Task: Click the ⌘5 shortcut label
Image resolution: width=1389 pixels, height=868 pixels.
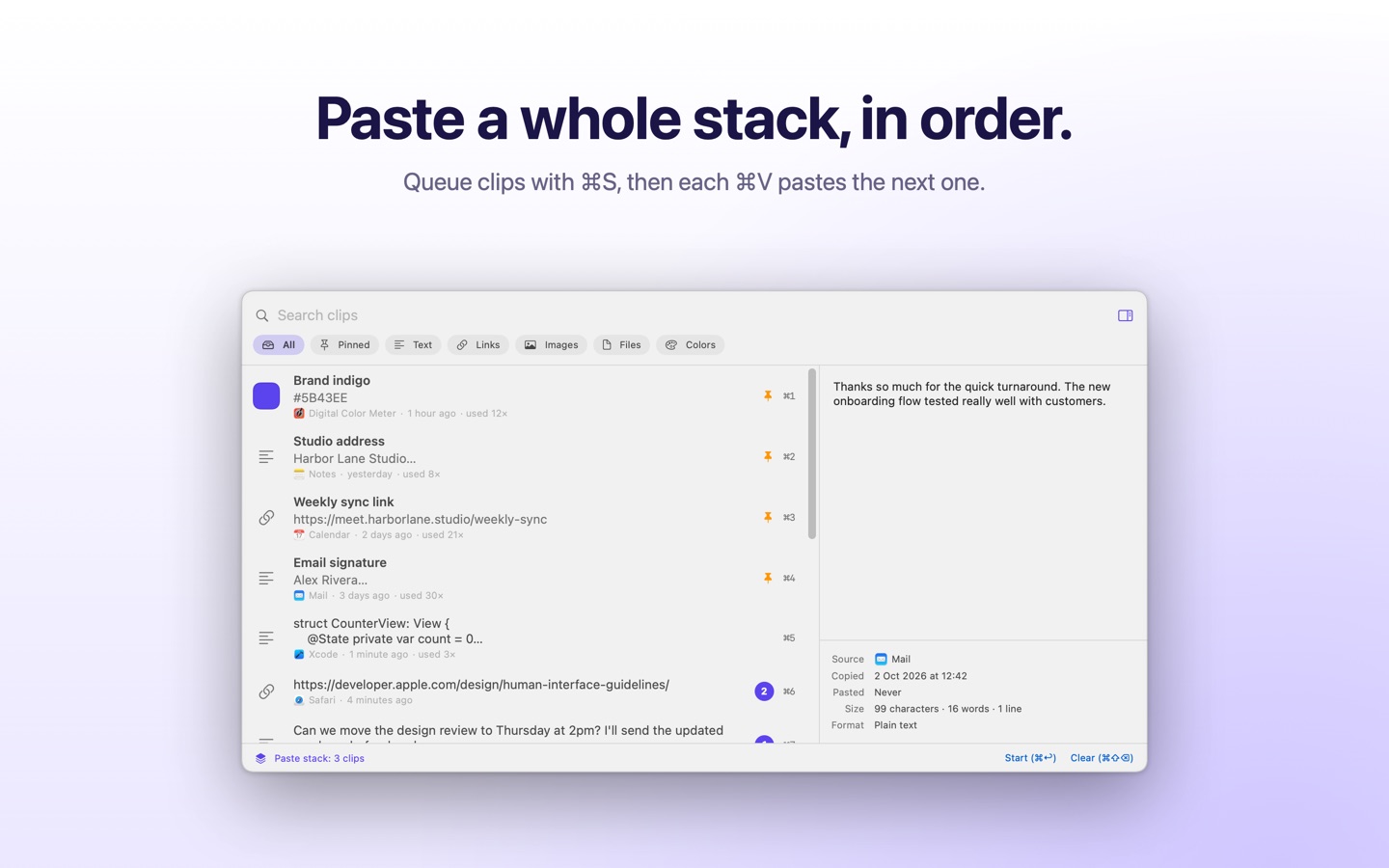Action: pos(789,638)
